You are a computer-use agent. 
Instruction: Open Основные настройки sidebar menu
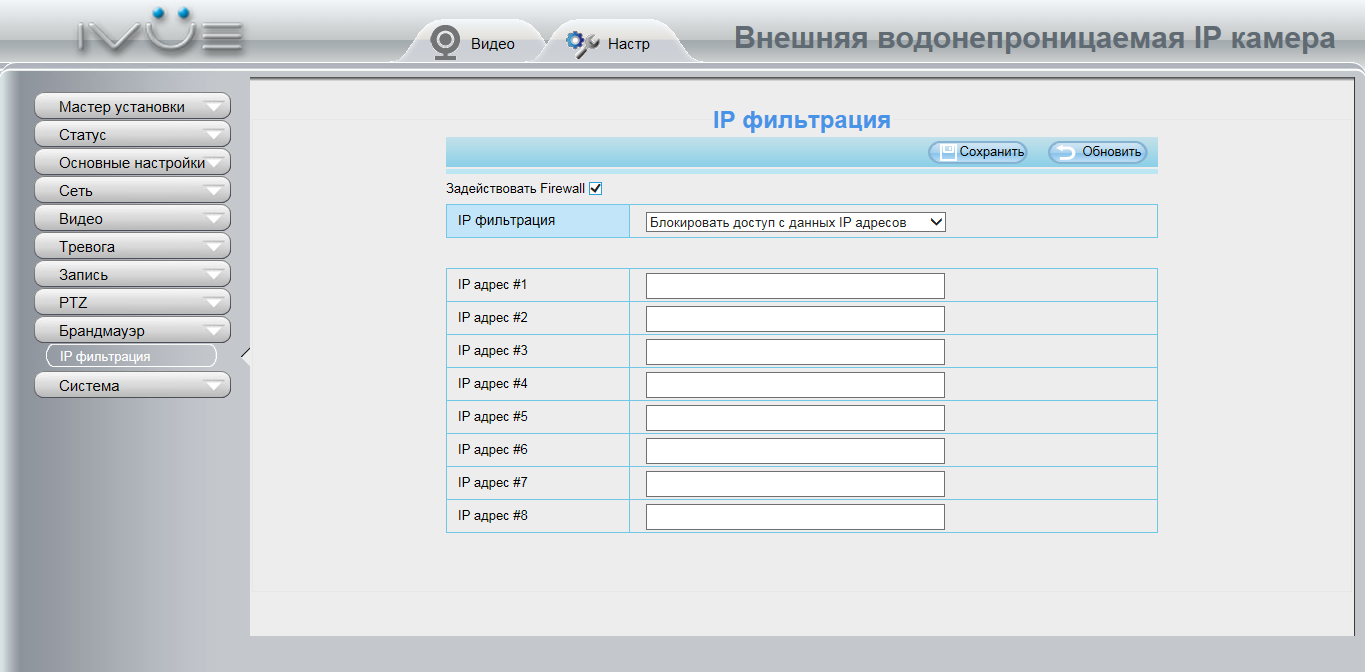(x=132, y=162)
